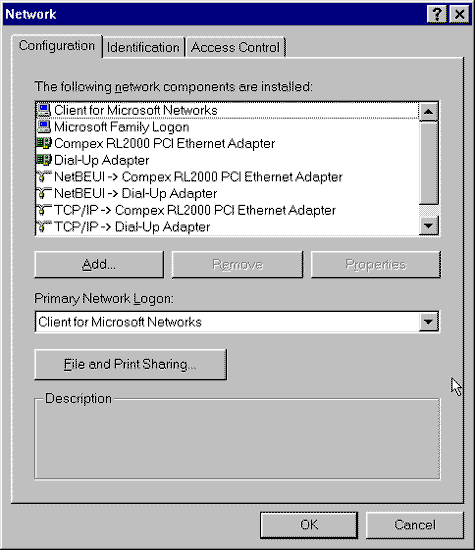Click the NetBEUI -> Compex RL2000 protocol icon

[44, 176]
